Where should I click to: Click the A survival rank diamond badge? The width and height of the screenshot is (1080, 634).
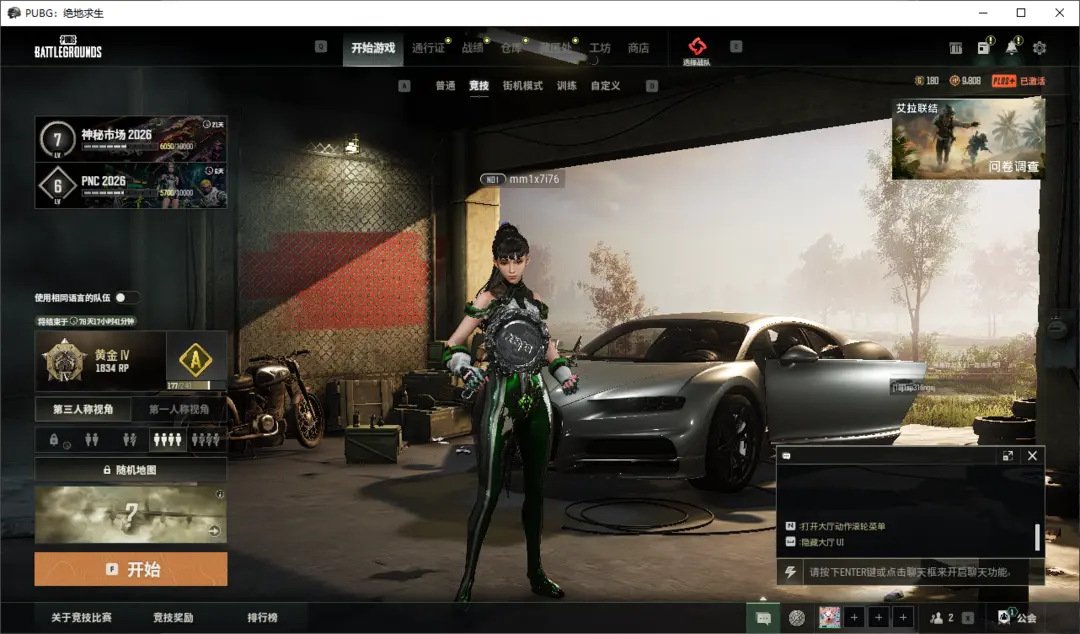click(x=196, y=360)
